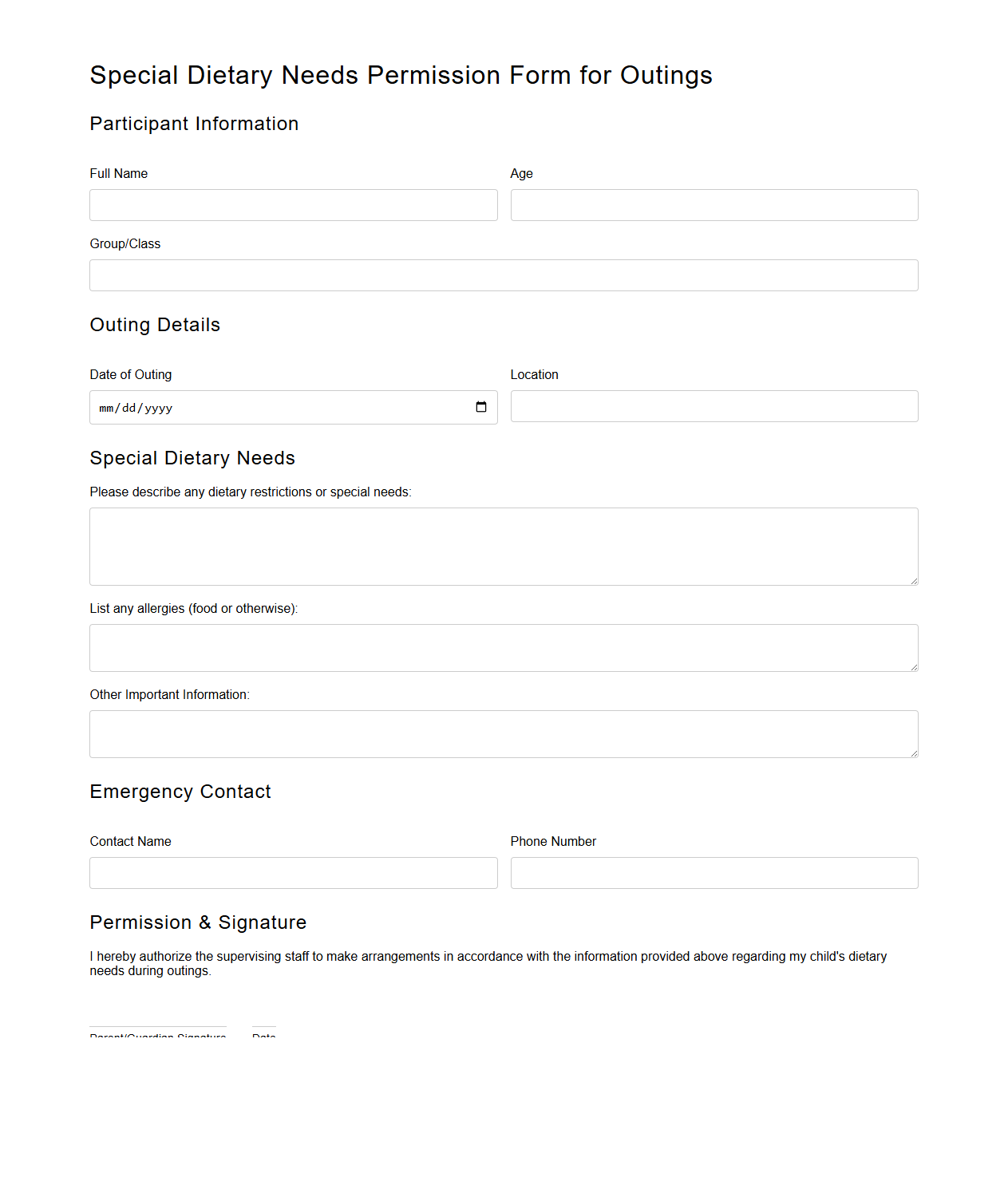Click the resize handle of the allergies textarea
Viewport: 1008px width, 1181px height.
[x=913, y=668]
